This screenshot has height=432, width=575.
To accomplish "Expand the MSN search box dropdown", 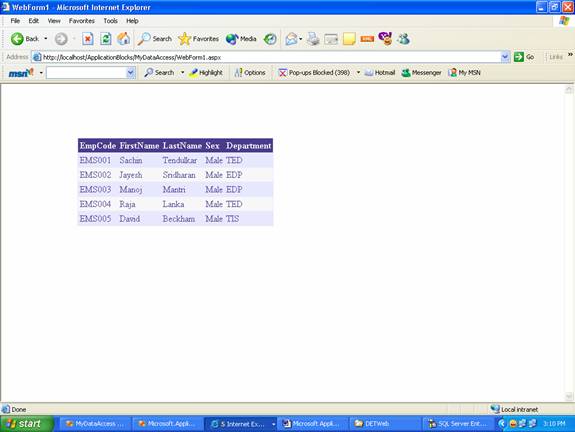I will tap(131, 73).
